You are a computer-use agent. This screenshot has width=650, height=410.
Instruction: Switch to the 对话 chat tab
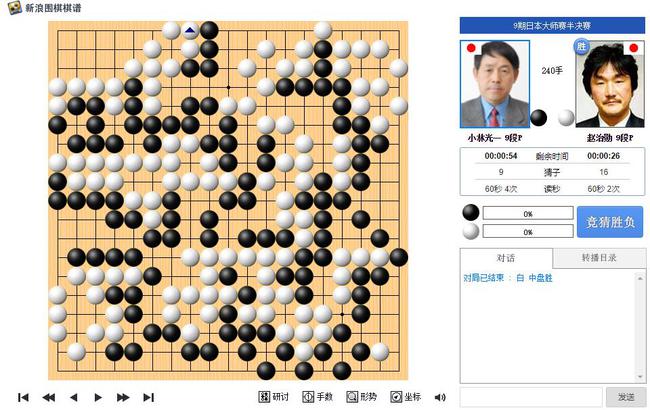pyautogui.click(x=506, y=258)
